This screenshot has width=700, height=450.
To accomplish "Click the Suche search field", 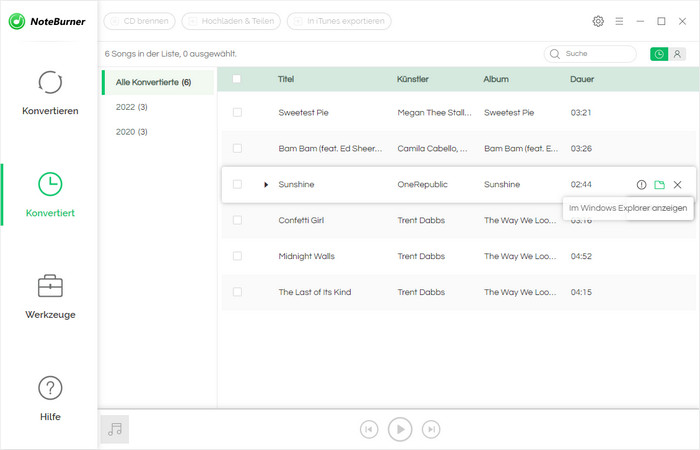I will tap(590, 54).
